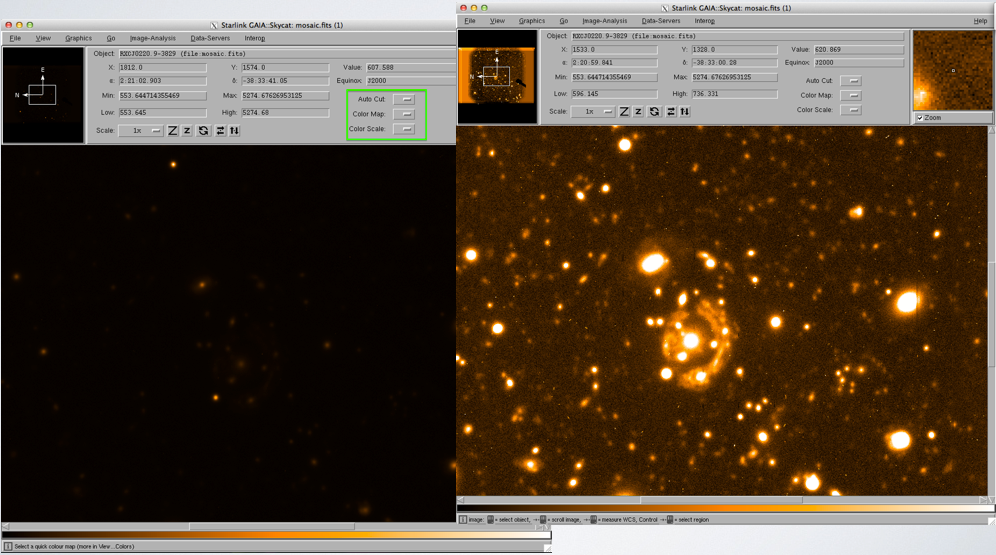
Task: Open Auto Cut dropdown in left window
Action: pos(406,100)
